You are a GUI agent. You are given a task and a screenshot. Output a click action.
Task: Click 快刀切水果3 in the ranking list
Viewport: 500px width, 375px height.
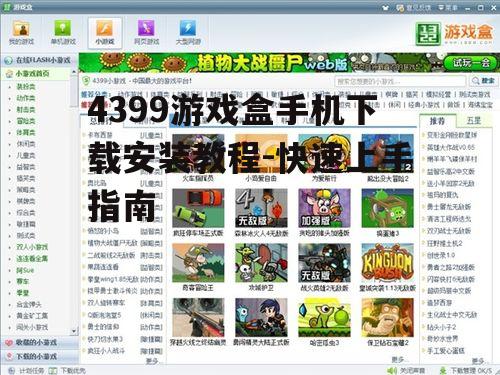(x=105, y=339)
